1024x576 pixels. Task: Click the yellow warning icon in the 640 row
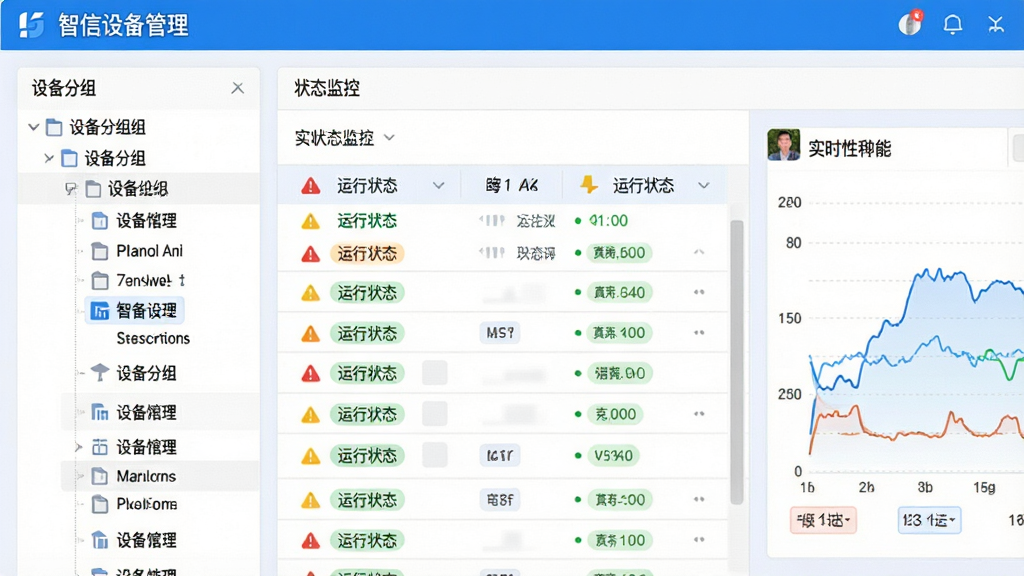pos(310,293)
